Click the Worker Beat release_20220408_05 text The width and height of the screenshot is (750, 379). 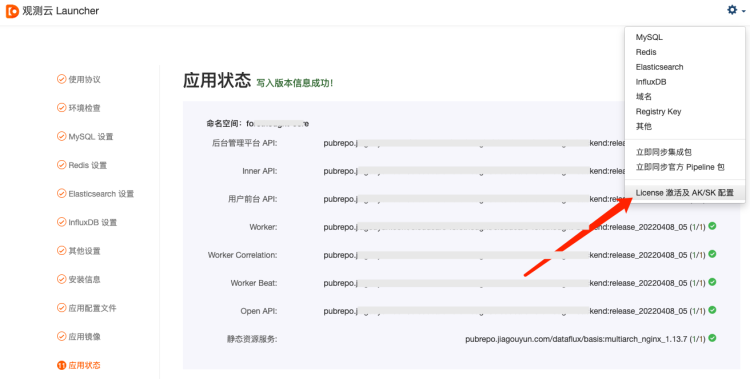(648, 283)
